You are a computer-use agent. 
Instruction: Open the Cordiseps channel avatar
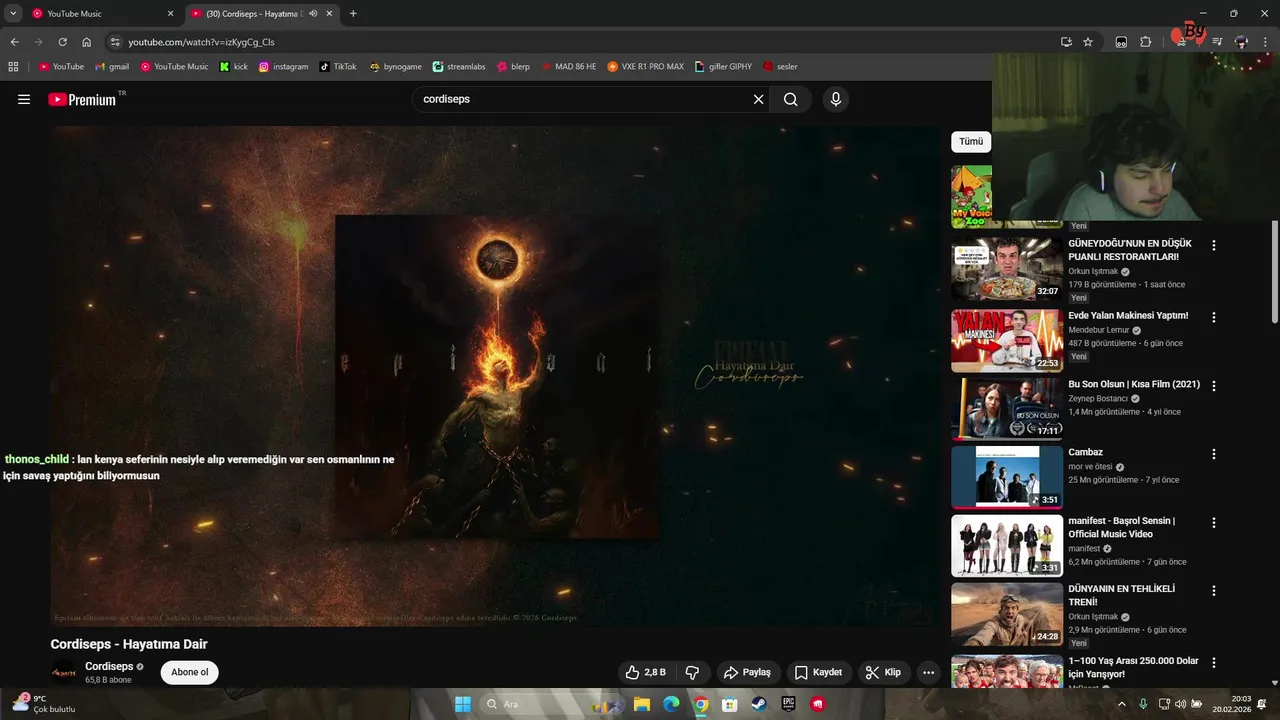tap(63, 672)
